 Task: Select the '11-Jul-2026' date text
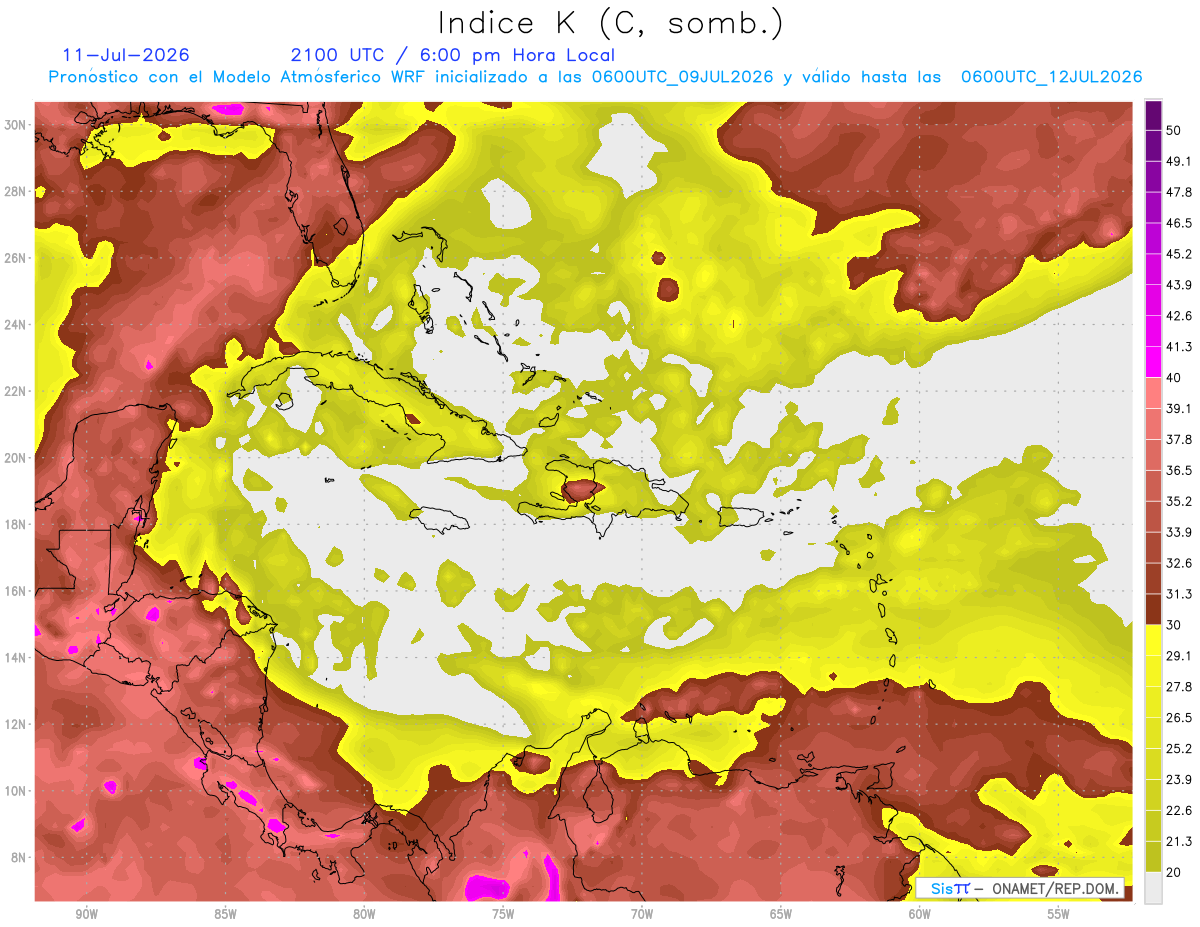tap(126, 55)
